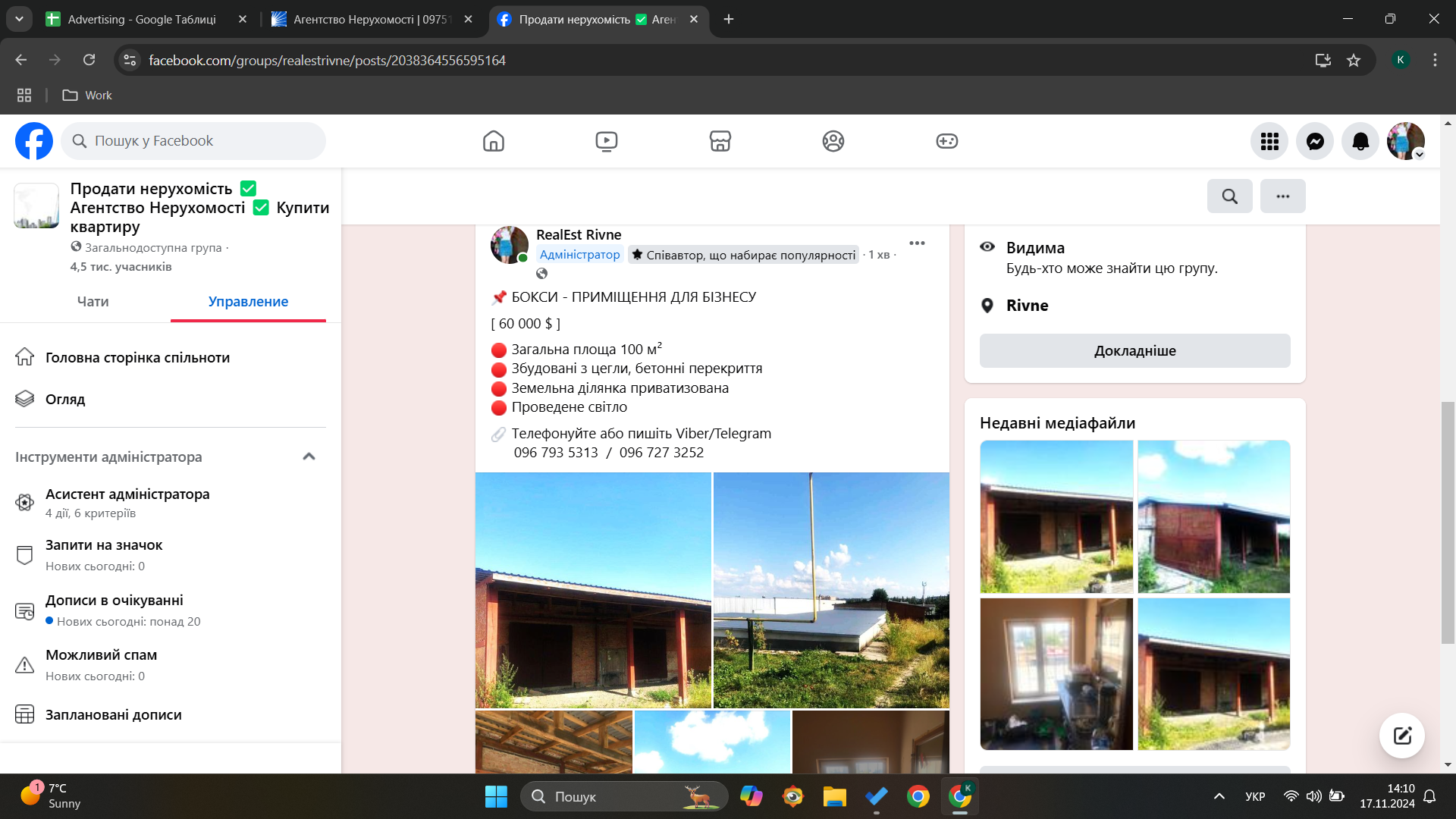Viewport: 1456px width, 819px height.
Task: Click Пошук у Facebook search field
Action: pos(193,141)
